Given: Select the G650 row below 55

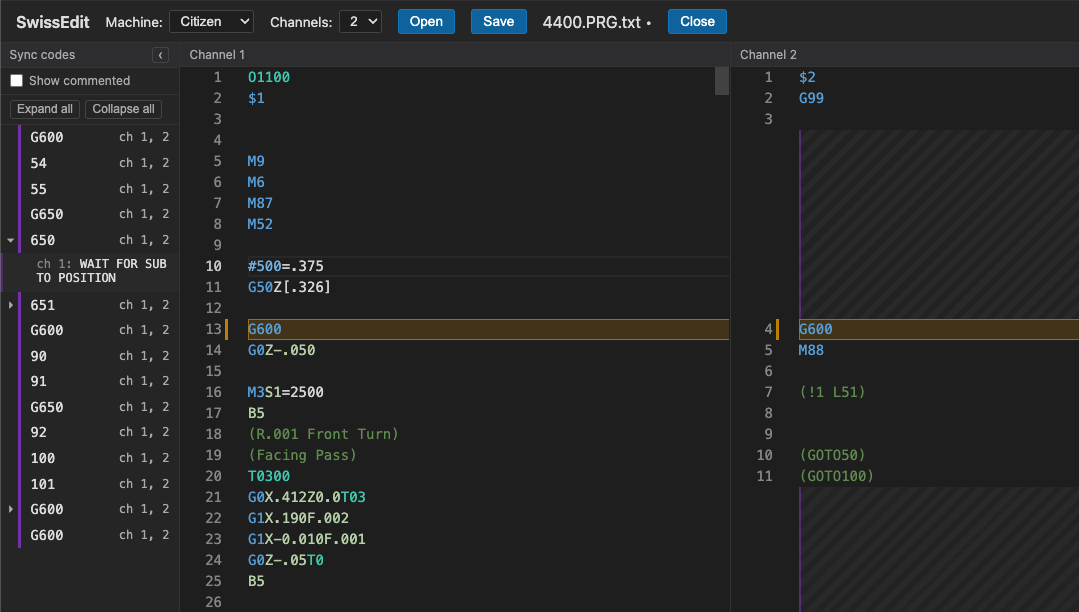Looking at the screenshot, I should pyautogui.click(x=98, y=214).
